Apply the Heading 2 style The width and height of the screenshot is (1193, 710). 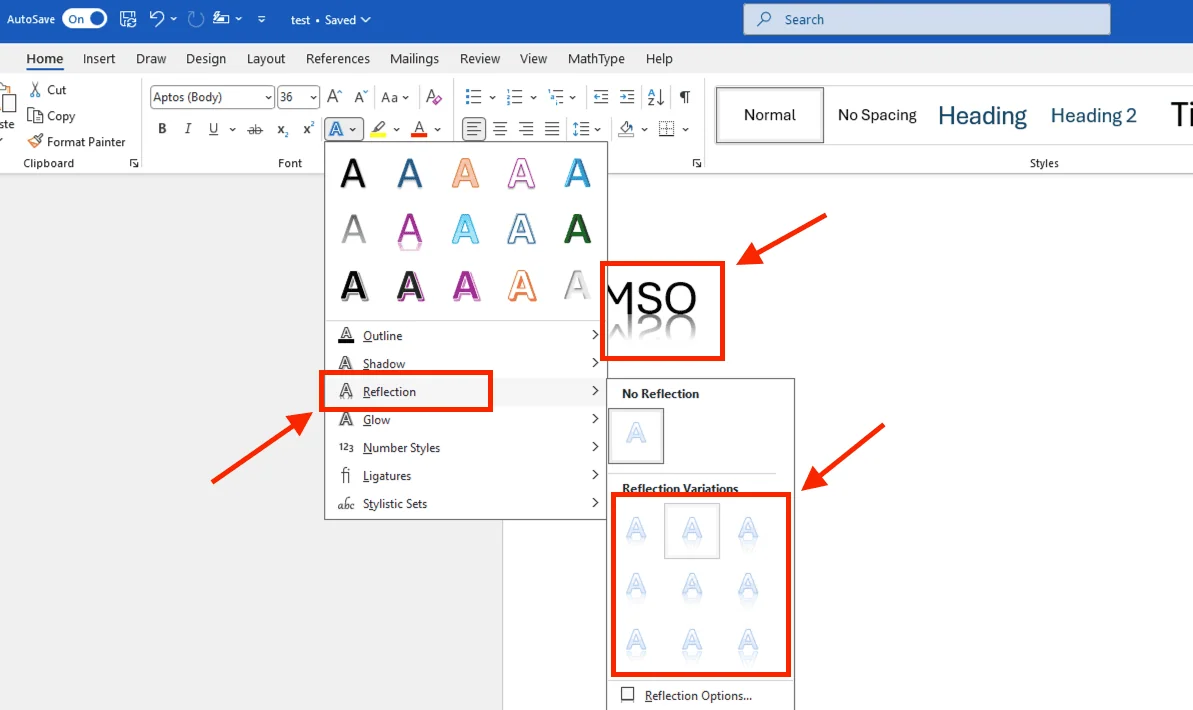coord(1093,115)
